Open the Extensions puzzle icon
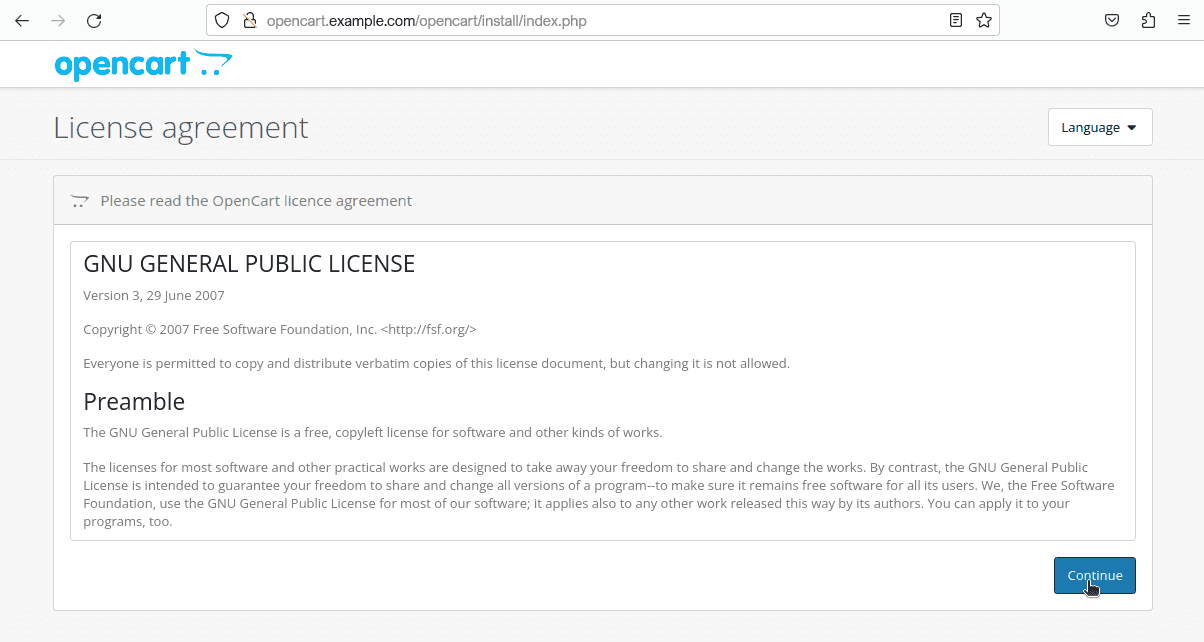Viewport: 1204px width, 642px height. coord(1148,20)
